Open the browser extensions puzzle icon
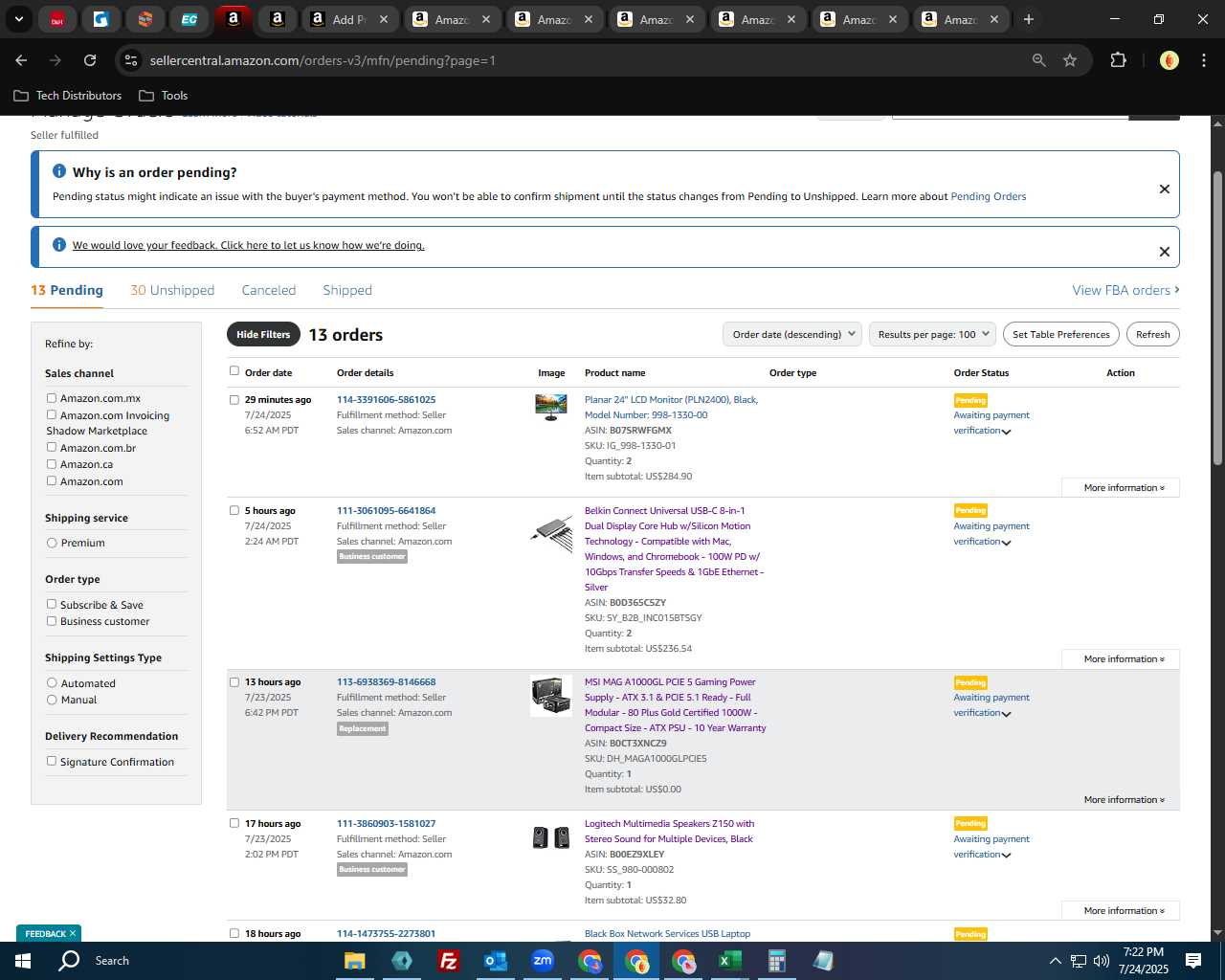 pyautogui.click(x=1118, y=60)
